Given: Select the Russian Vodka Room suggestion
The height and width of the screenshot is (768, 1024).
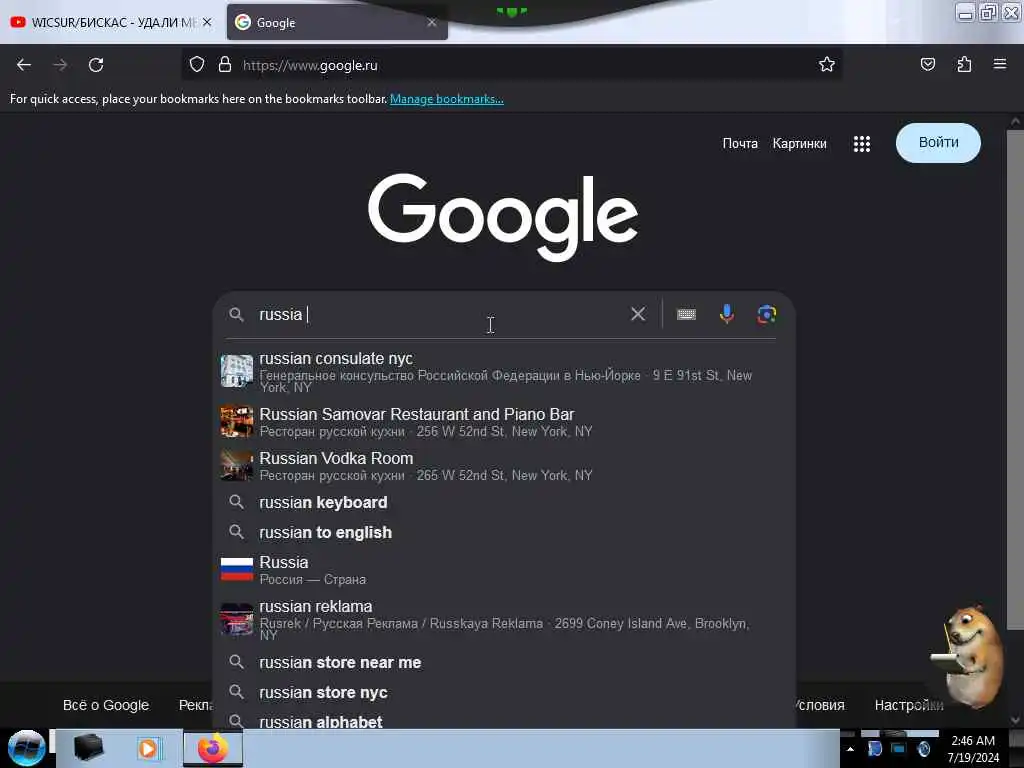Looking at the screenshot, I should 504,466.
